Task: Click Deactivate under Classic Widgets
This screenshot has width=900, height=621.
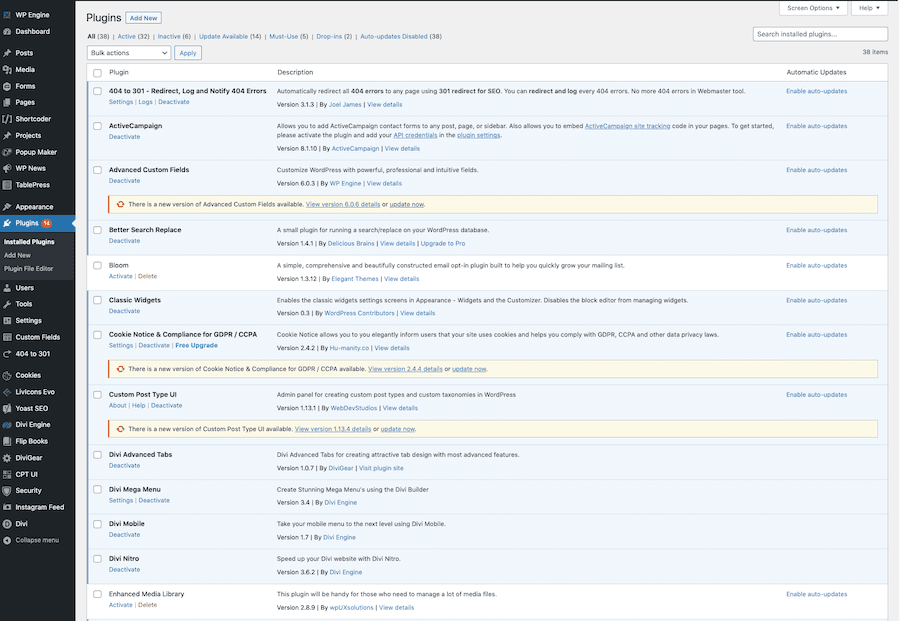Action: [x=124, y=311]
